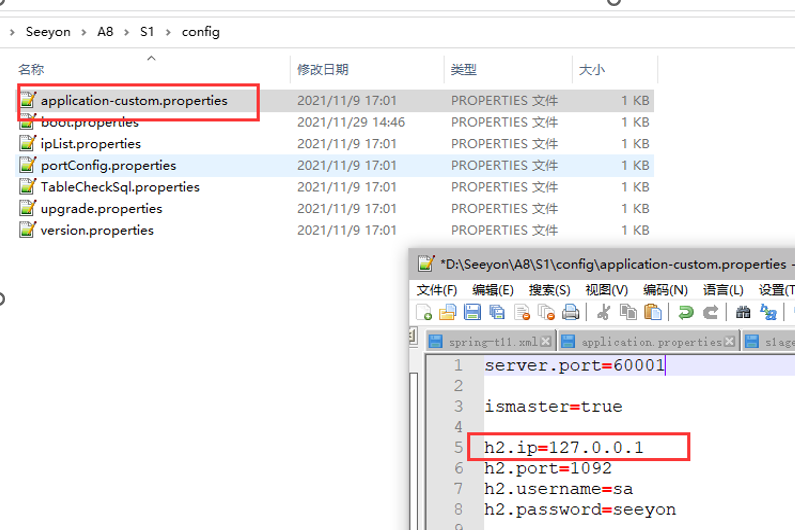Image resolution: width=795 pixels, height=530 pixels.
Task: Click the h2.password=seeyon line
Action: (x=580, y=509)
